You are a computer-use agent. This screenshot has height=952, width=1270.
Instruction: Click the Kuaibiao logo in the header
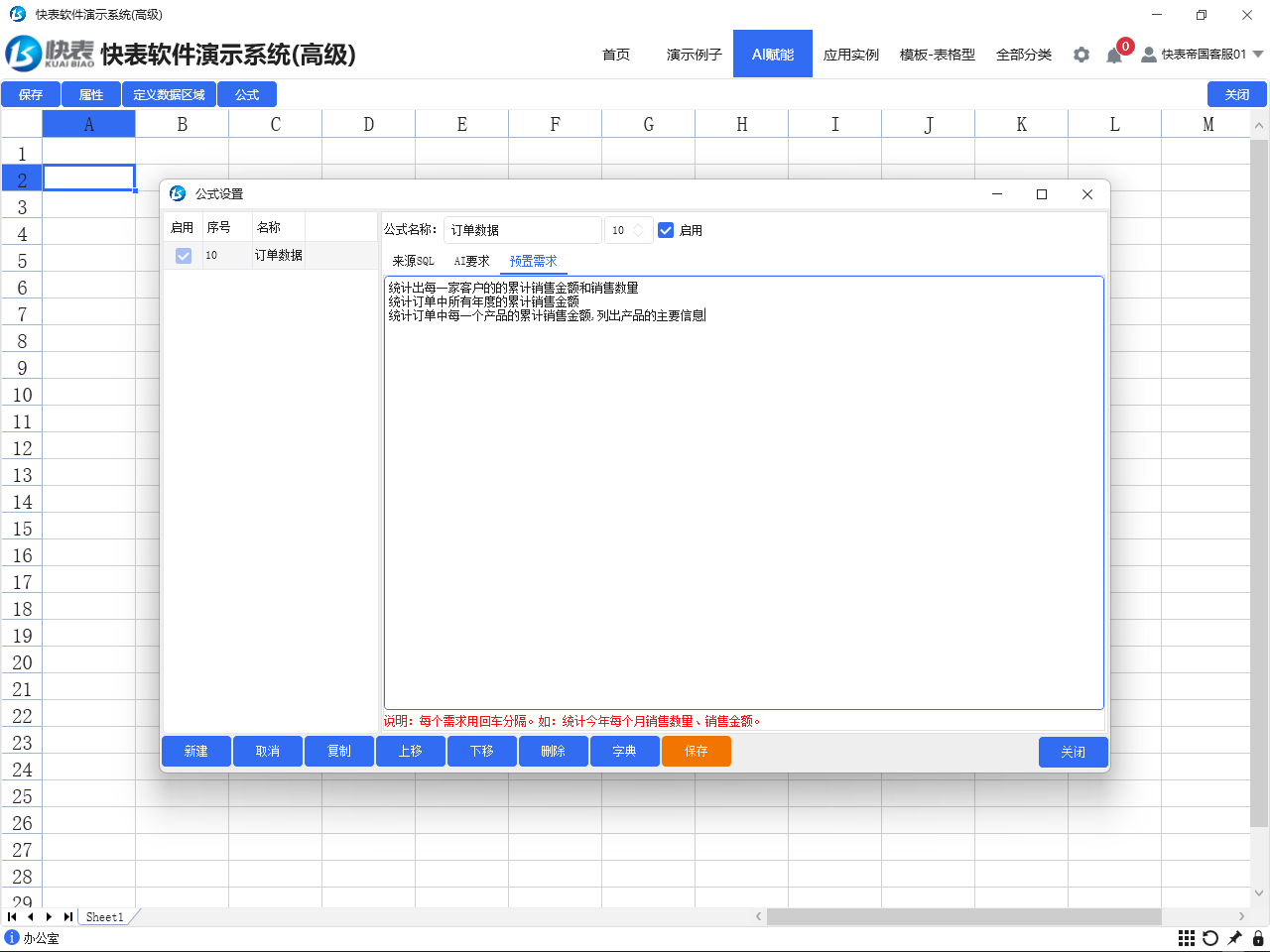click(x=50, y=54)
